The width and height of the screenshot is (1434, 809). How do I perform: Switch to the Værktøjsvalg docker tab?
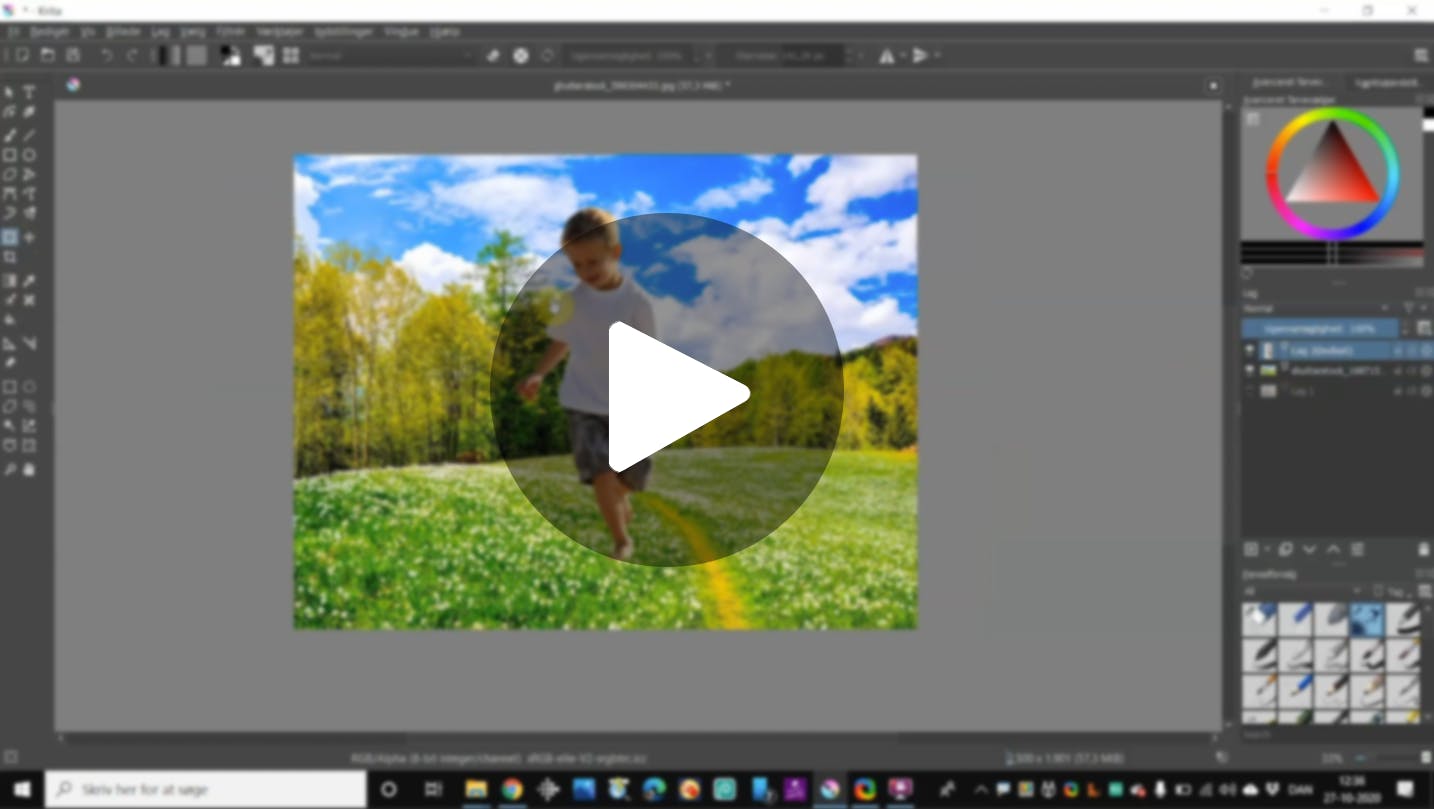click(1386, 83)
